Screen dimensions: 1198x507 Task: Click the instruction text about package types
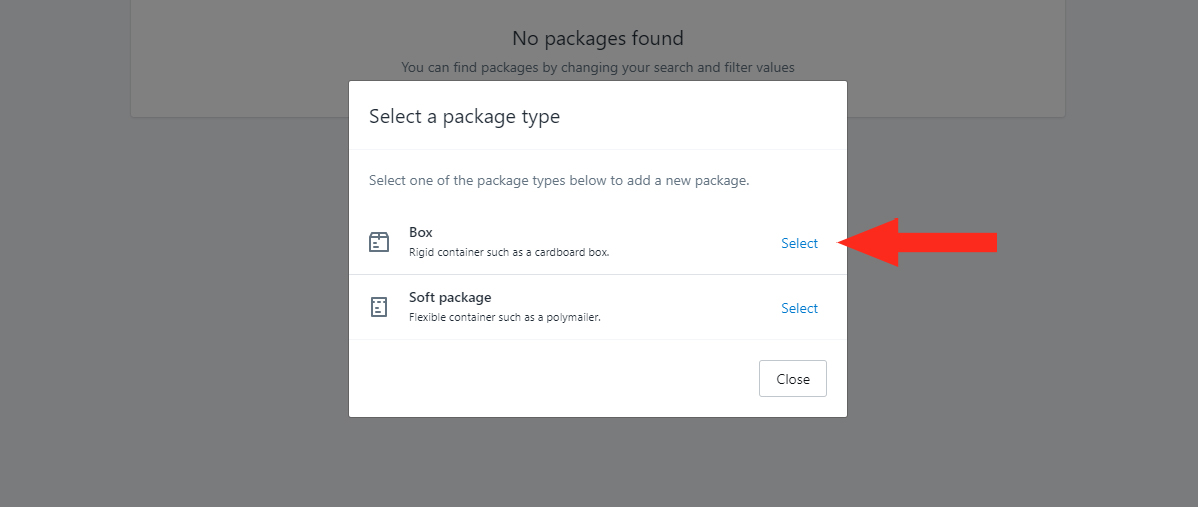coord(559,181)
